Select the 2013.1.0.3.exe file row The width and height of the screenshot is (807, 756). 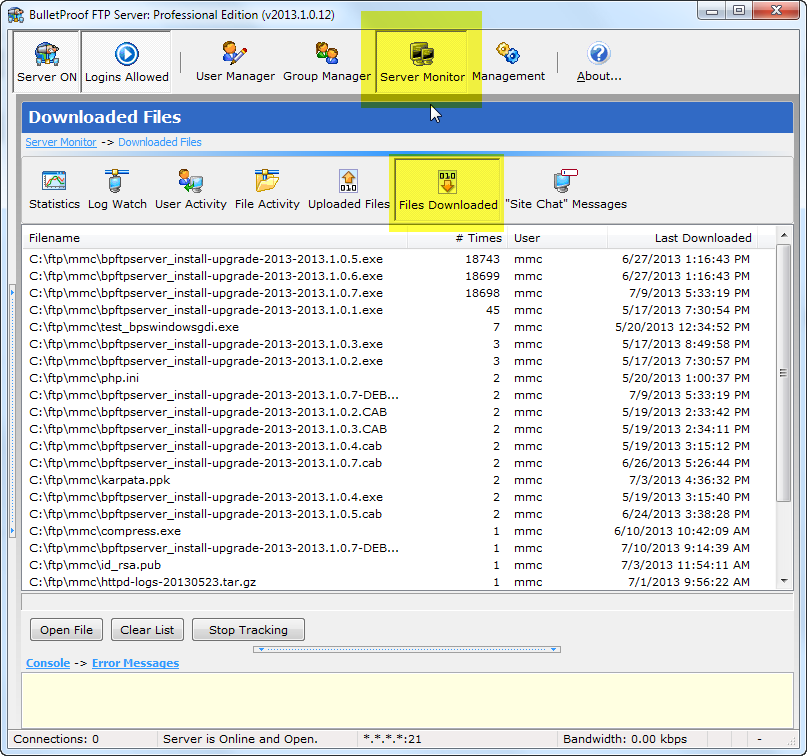tap(399, 344)
